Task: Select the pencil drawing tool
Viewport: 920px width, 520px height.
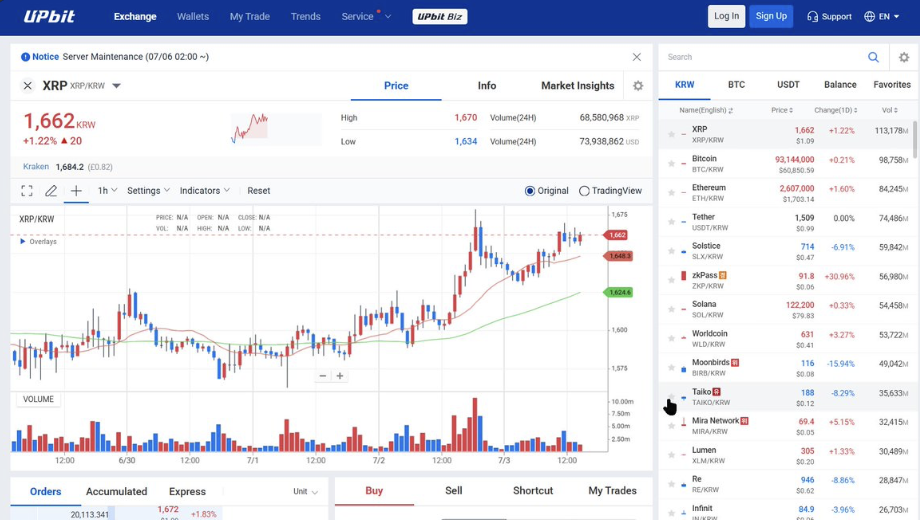Action: click(x=51, y=191)
